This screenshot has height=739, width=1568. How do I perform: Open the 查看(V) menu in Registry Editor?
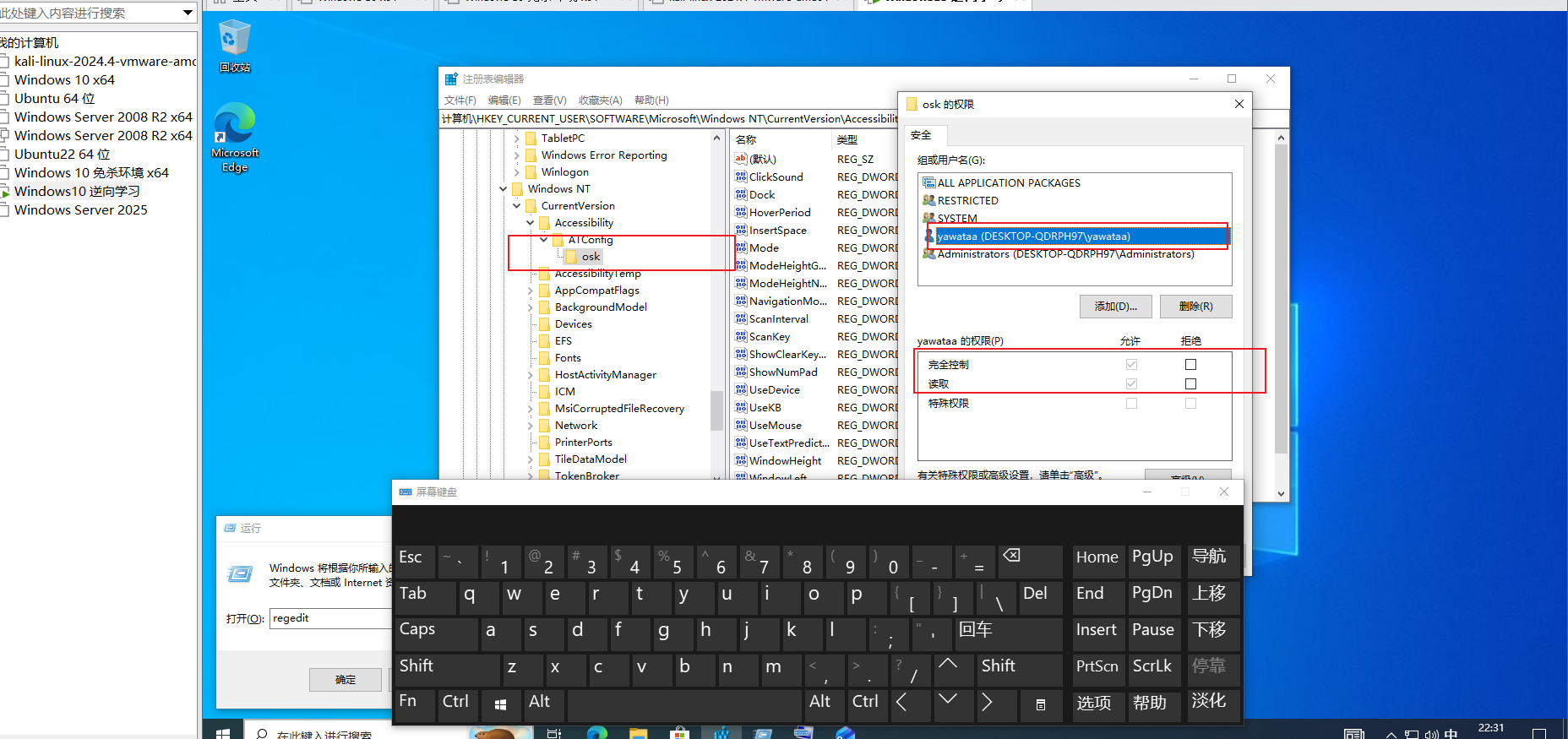click(x=549, y=101)
